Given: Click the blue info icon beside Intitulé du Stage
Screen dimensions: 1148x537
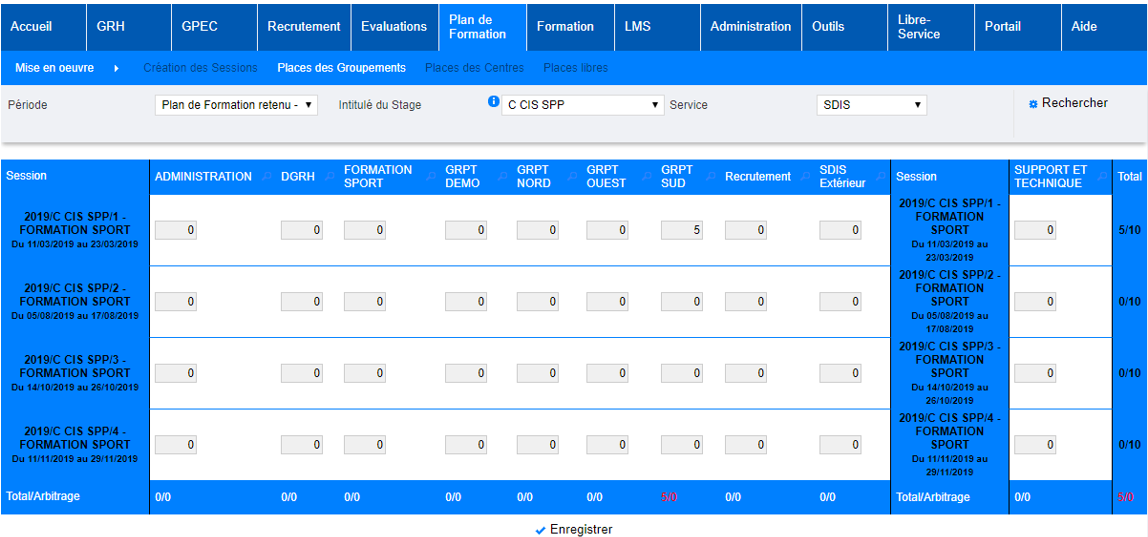Looking at the screenshot, I should click(x=493, y=102).
